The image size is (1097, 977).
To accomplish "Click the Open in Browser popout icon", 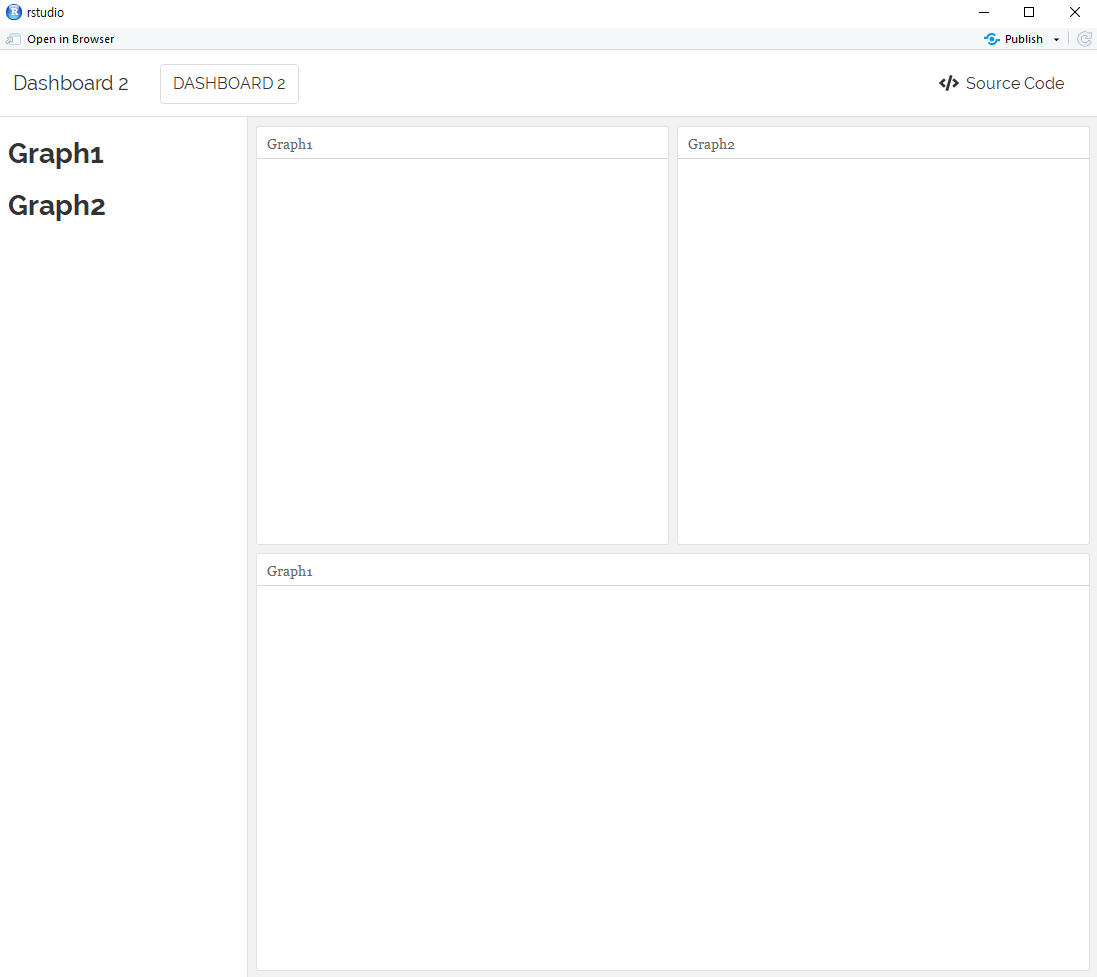I will tap(13, 38).
